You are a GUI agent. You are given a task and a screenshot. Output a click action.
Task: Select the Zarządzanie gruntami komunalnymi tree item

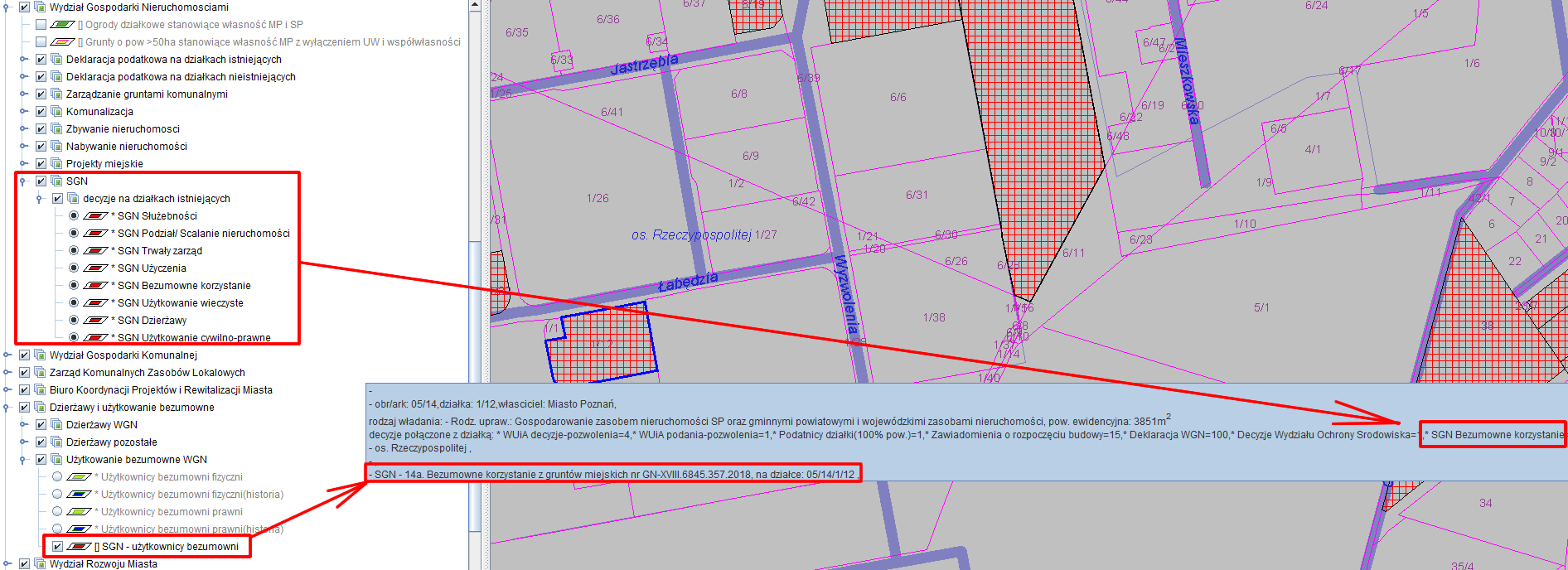(x=147, y=94)
